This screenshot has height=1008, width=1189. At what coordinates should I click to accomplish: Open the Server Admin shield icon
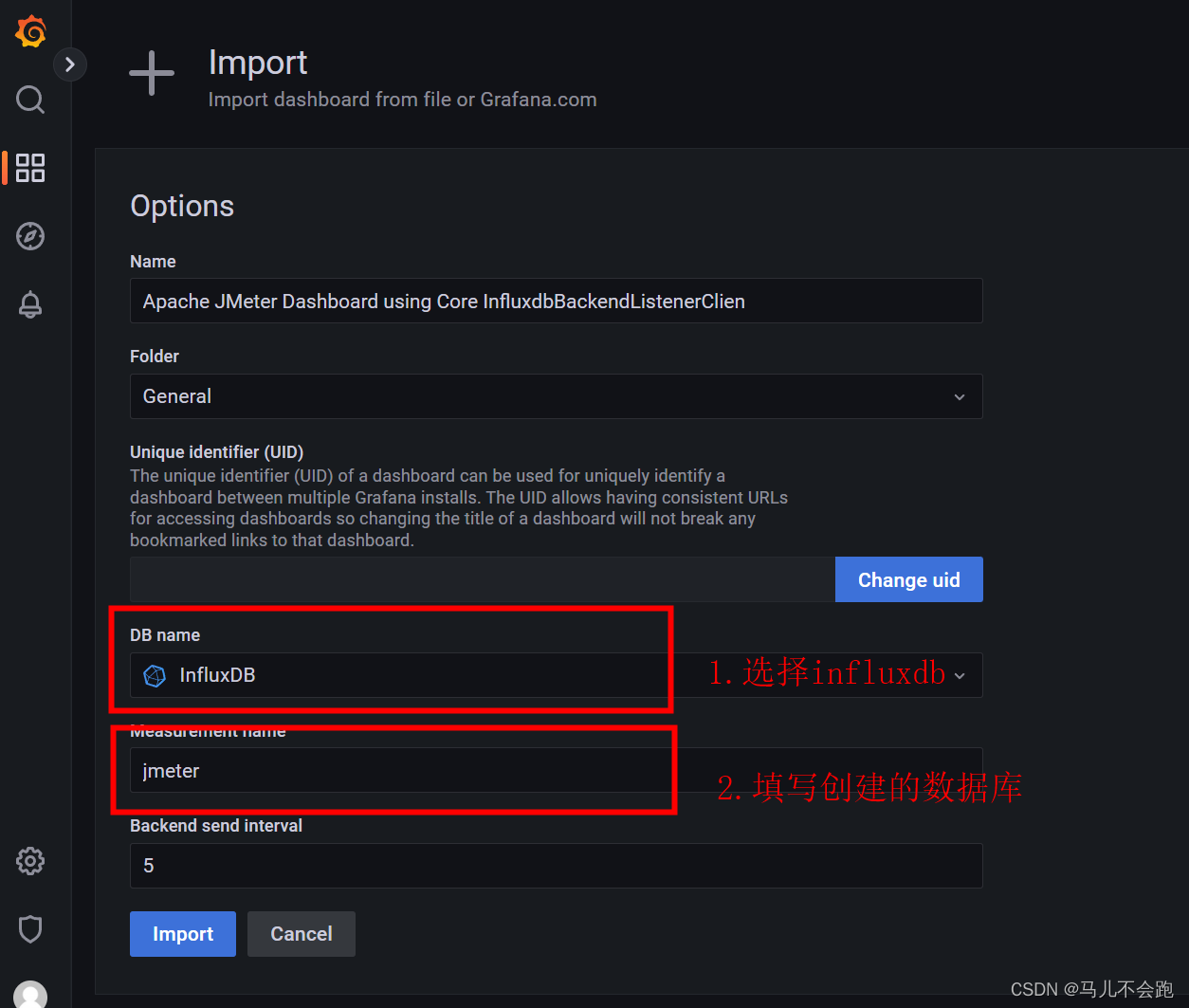click(x=30, y=929)
